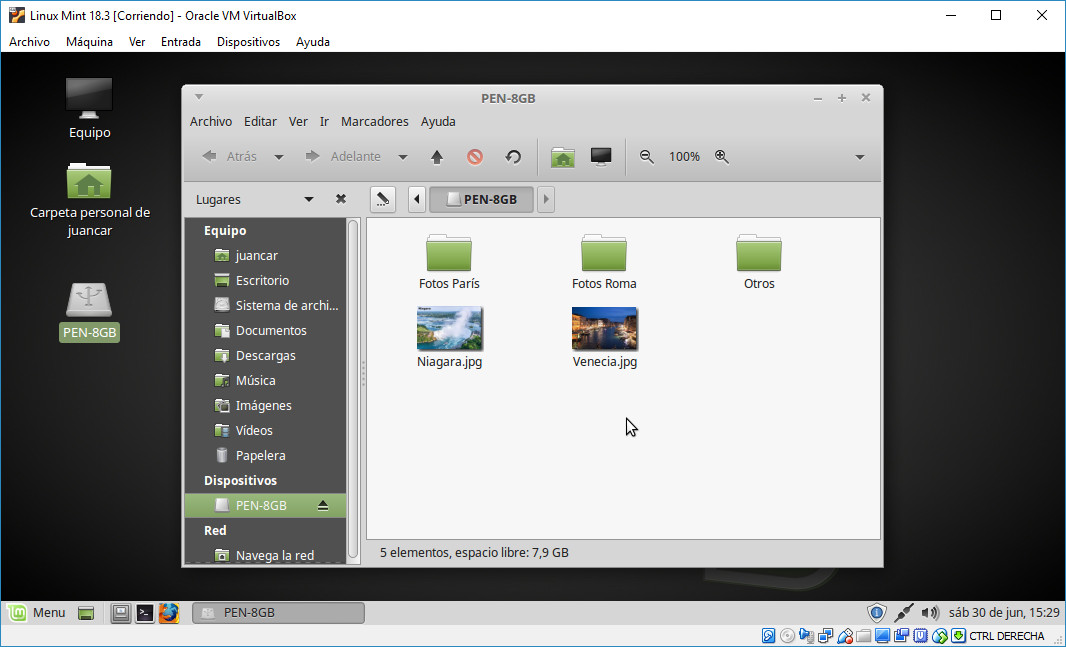Open the Atrás history dropdown arrow
1066x647 pixels.
pos(279,157)
